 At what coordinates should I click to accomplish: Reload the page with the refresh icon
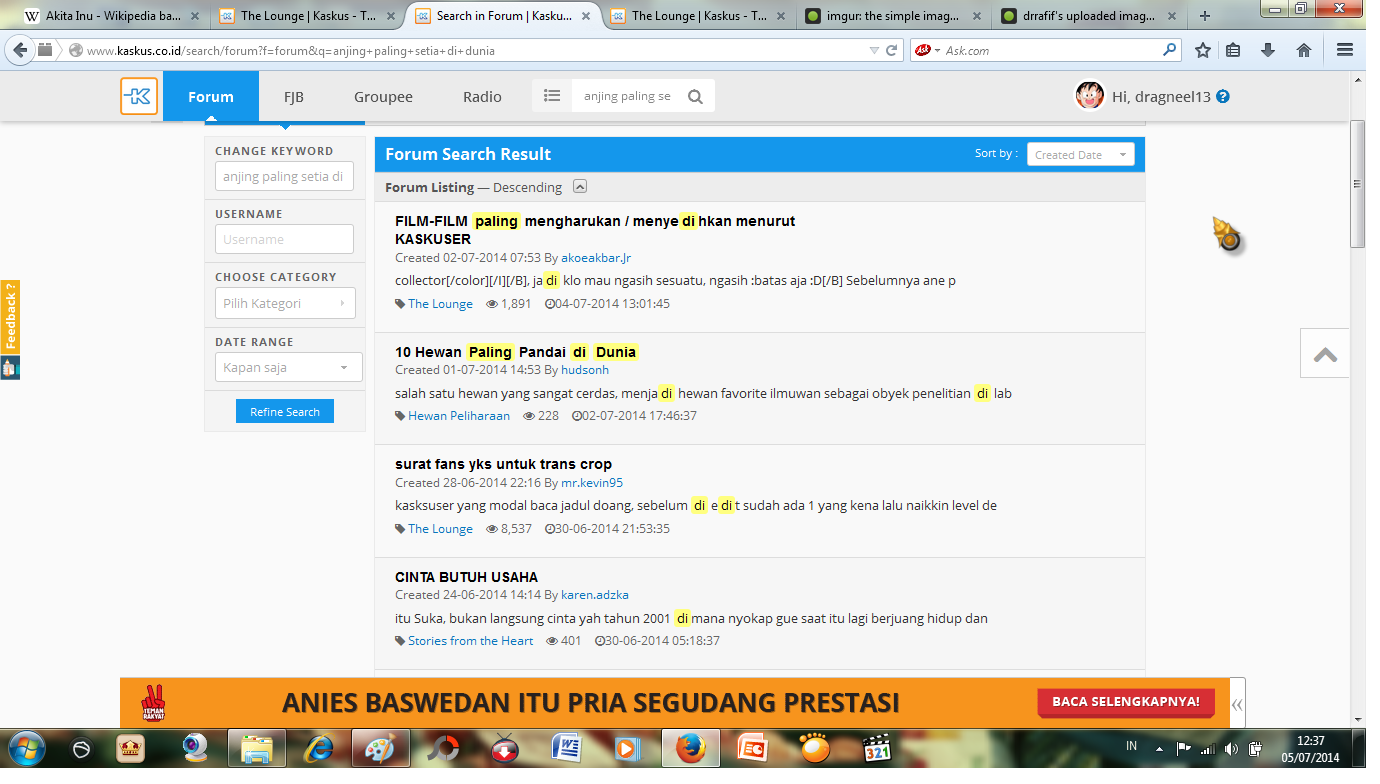click(892, 50)
